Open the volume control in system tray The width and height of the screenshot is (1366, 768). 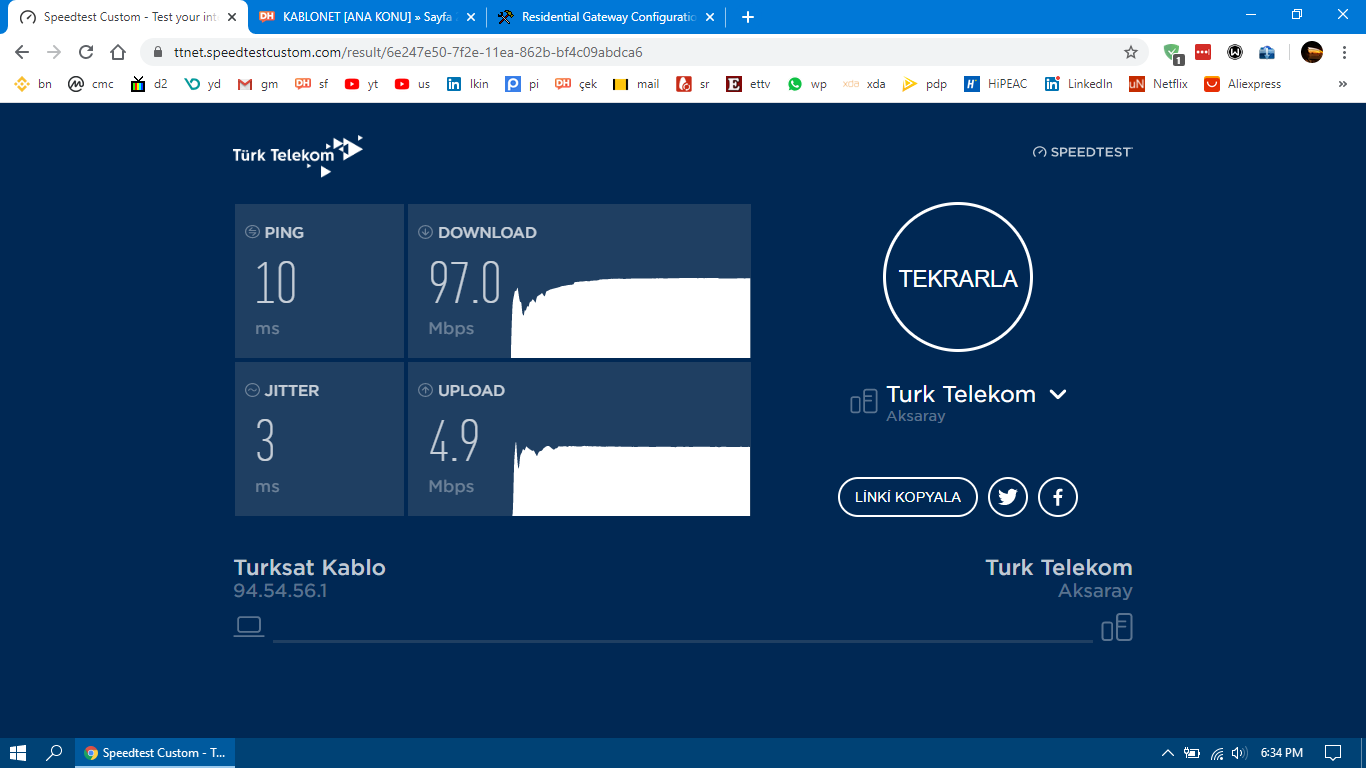click(1240, 753)
